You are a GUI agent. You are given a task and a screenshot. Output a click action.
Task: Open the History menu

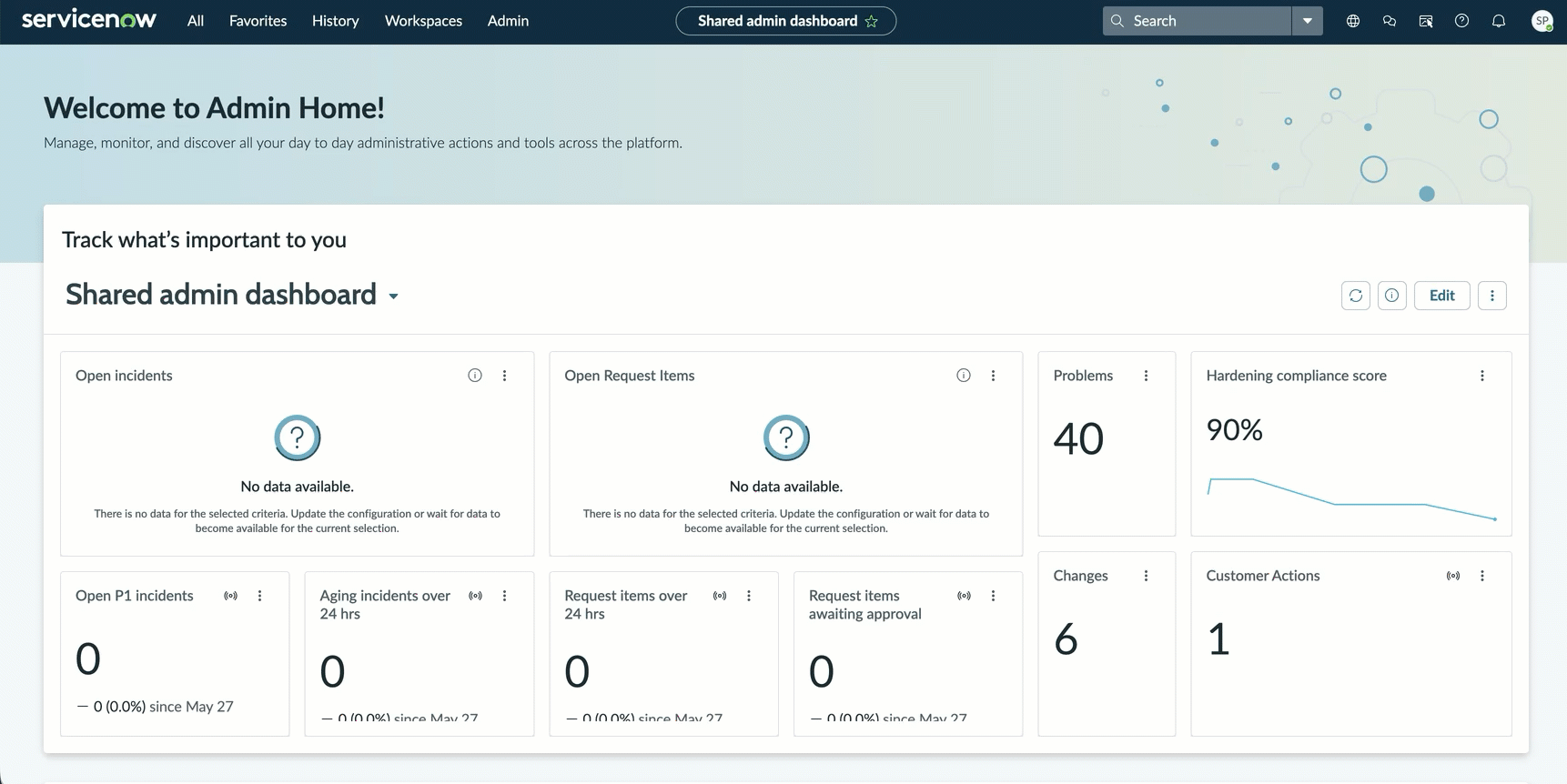pos(335,21)
